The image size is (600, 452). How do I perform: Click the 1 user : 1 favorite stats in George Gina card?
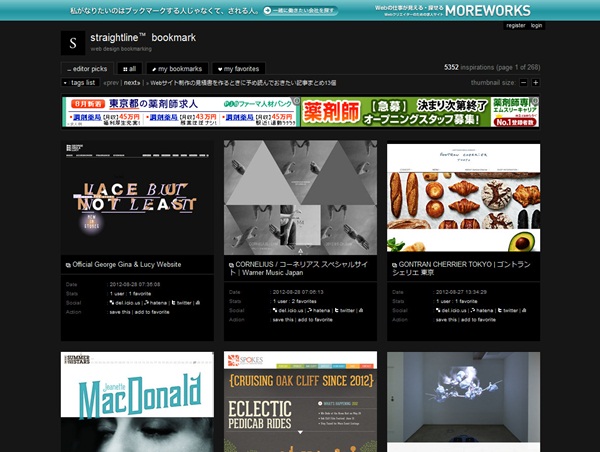(130, 294)
